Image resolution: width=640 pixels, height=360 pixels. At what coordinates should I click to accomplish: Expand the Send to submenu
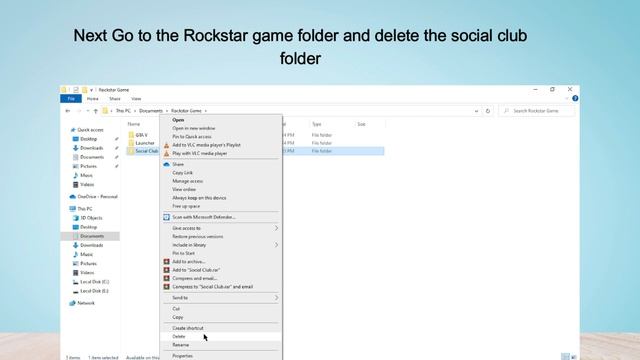click(221, 298)
